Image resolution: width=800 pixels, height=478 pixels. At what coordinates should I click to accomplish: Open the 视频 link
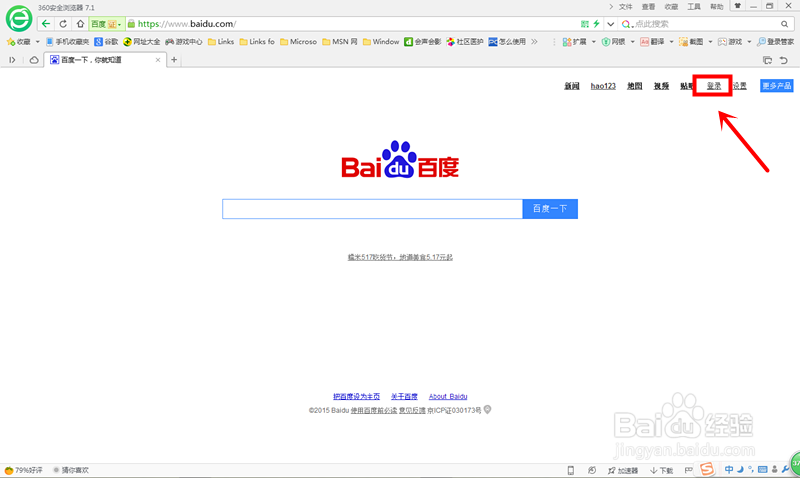[x=661, y=86]
